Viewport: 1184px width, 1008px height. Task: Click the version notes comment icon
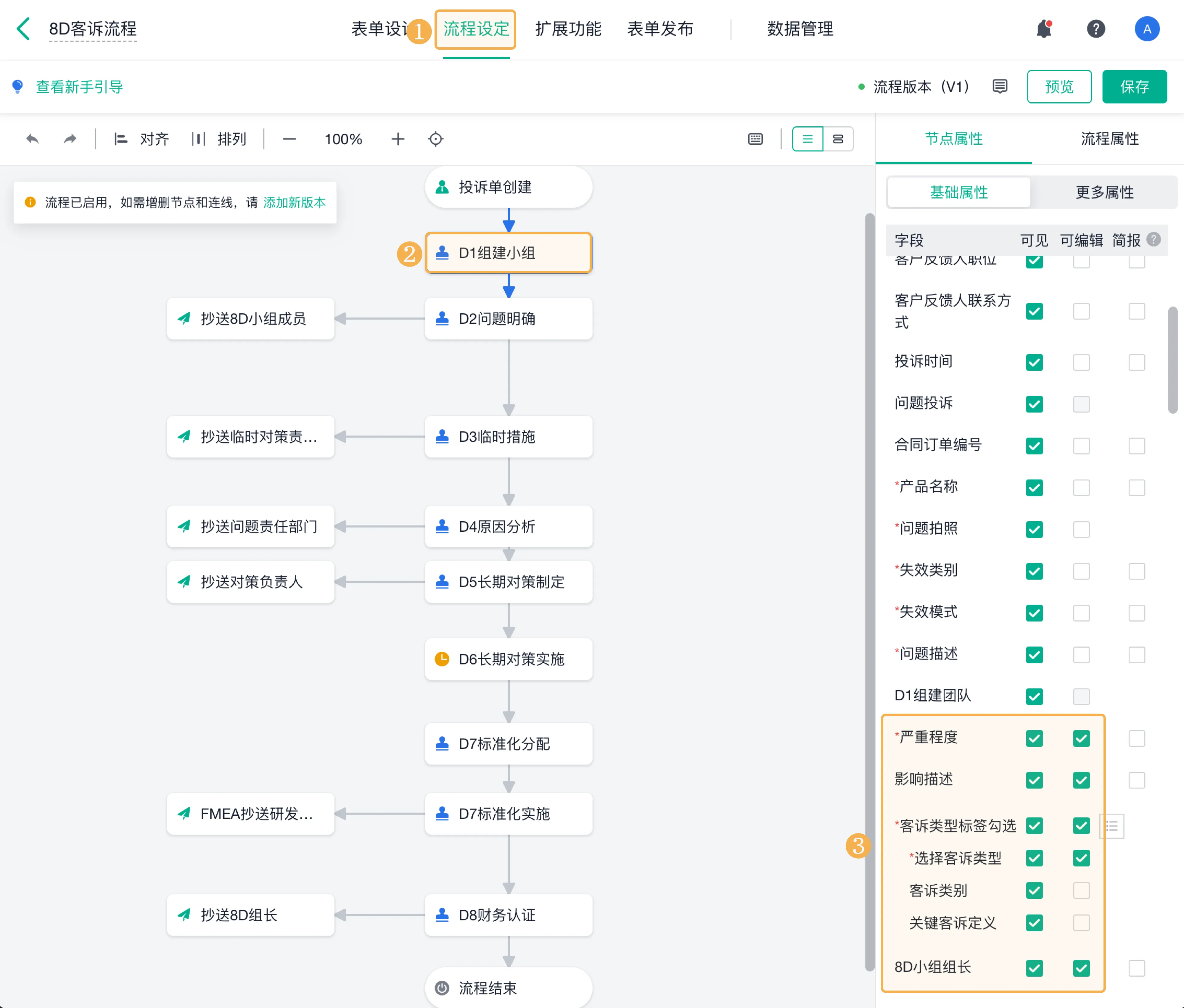click(999, 86)
